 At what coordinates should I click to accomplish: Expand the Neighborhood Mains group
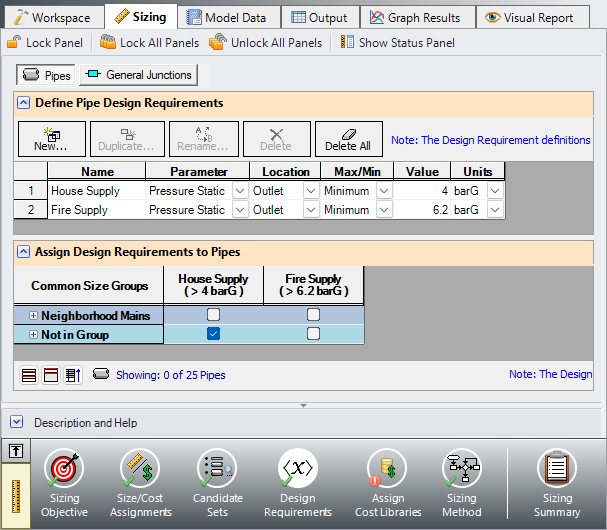pos(33,316)
